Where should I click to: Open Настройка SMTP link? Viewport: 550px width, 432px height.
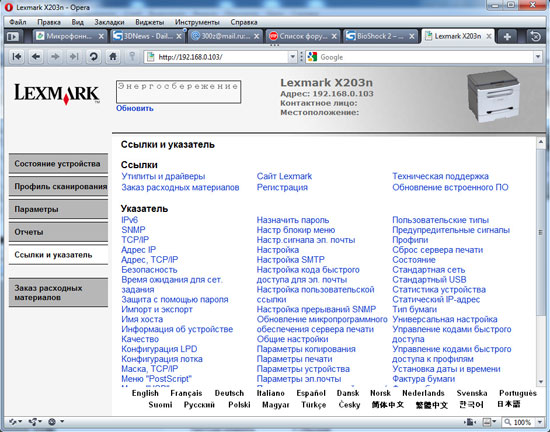[290, 260]
